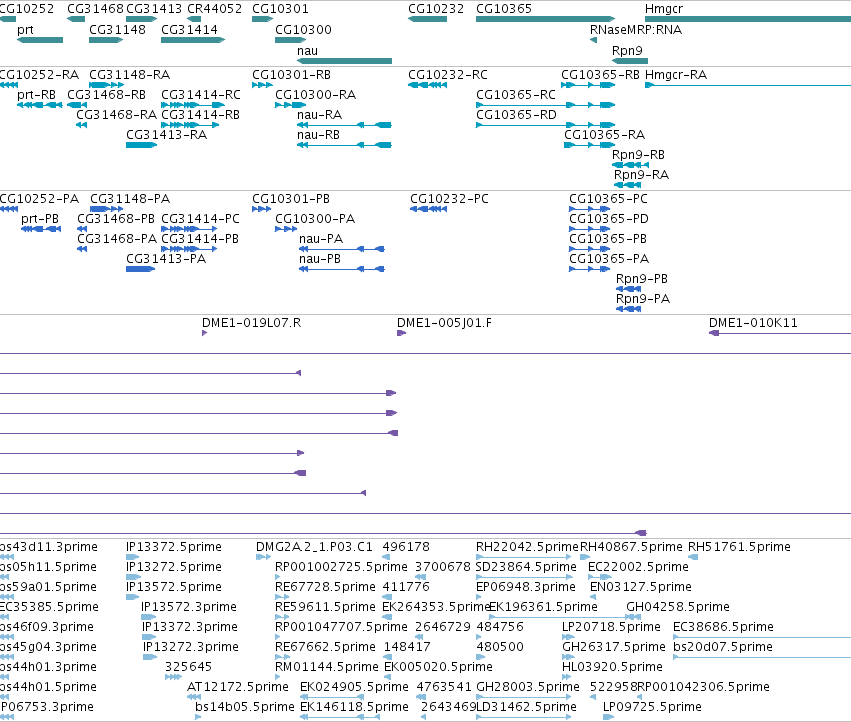Select the CG10300 gene feature

[x=290, y=40]
